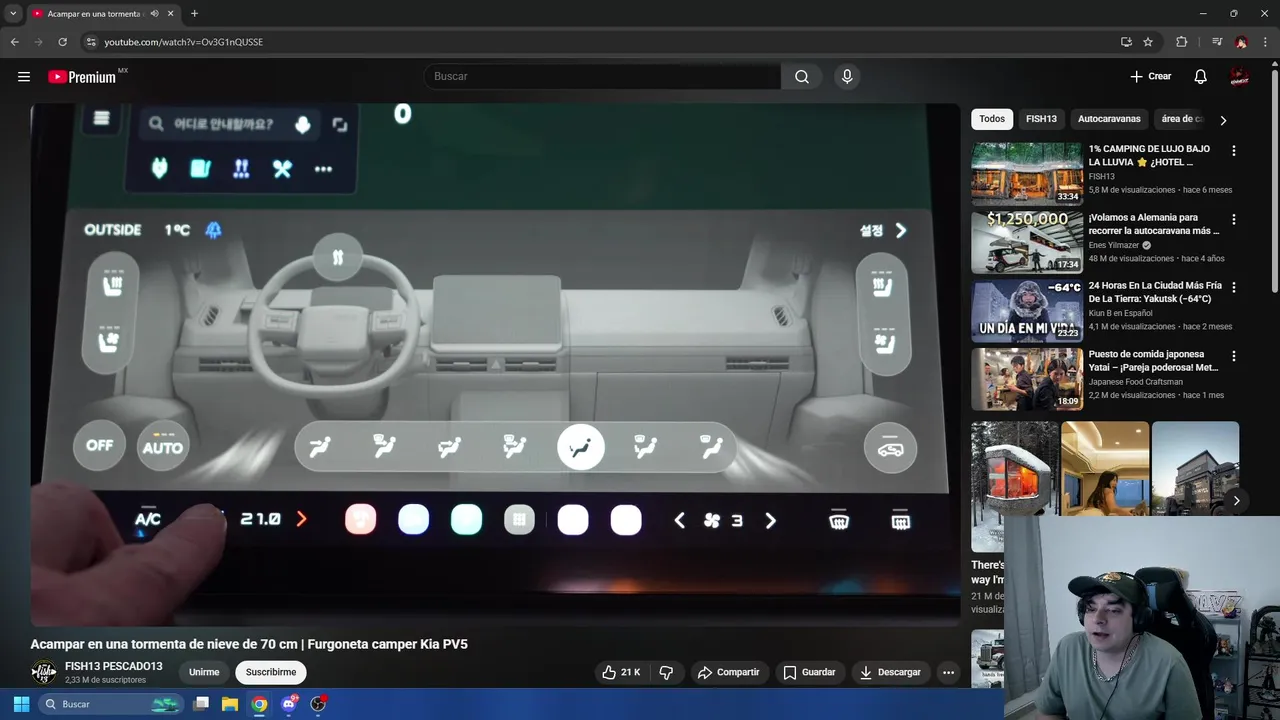Close the current browser tab
This screenshot has width=1280, height=720.
171,14
